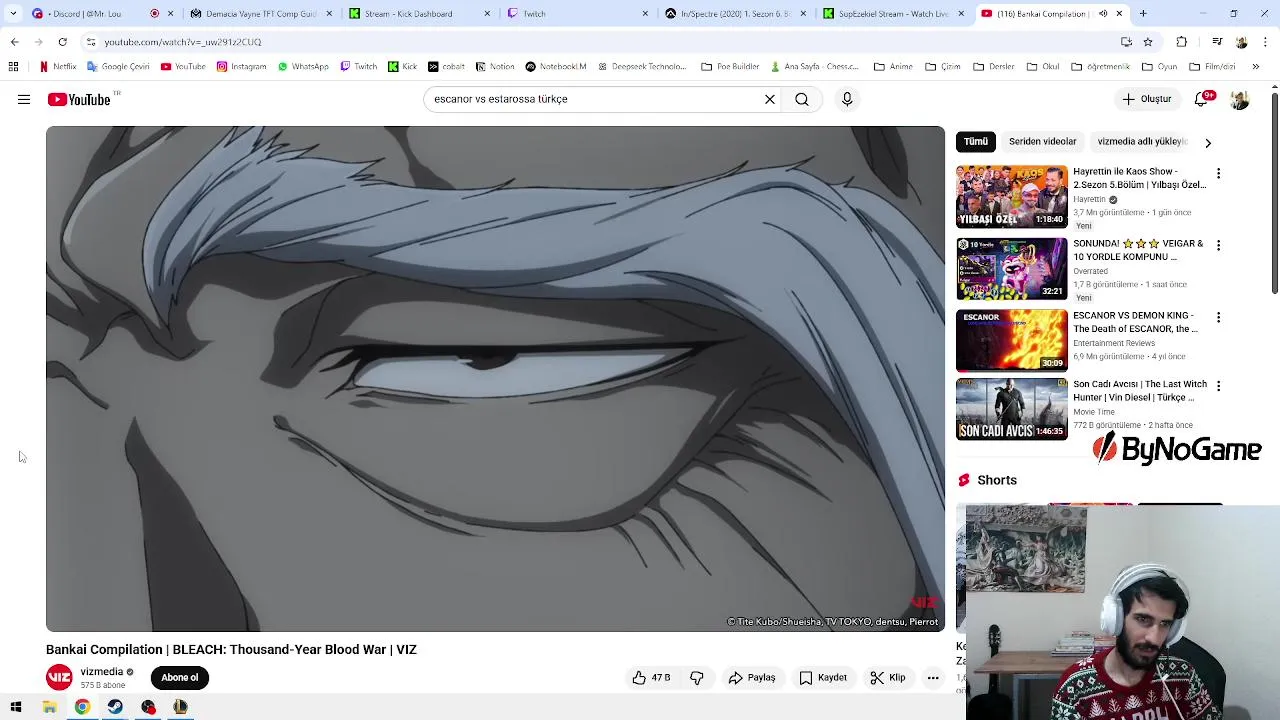The height and width of the screenshot is (720, 1280).
Task: Click the Abone ol subscribe button
Action: click(180, 678)
